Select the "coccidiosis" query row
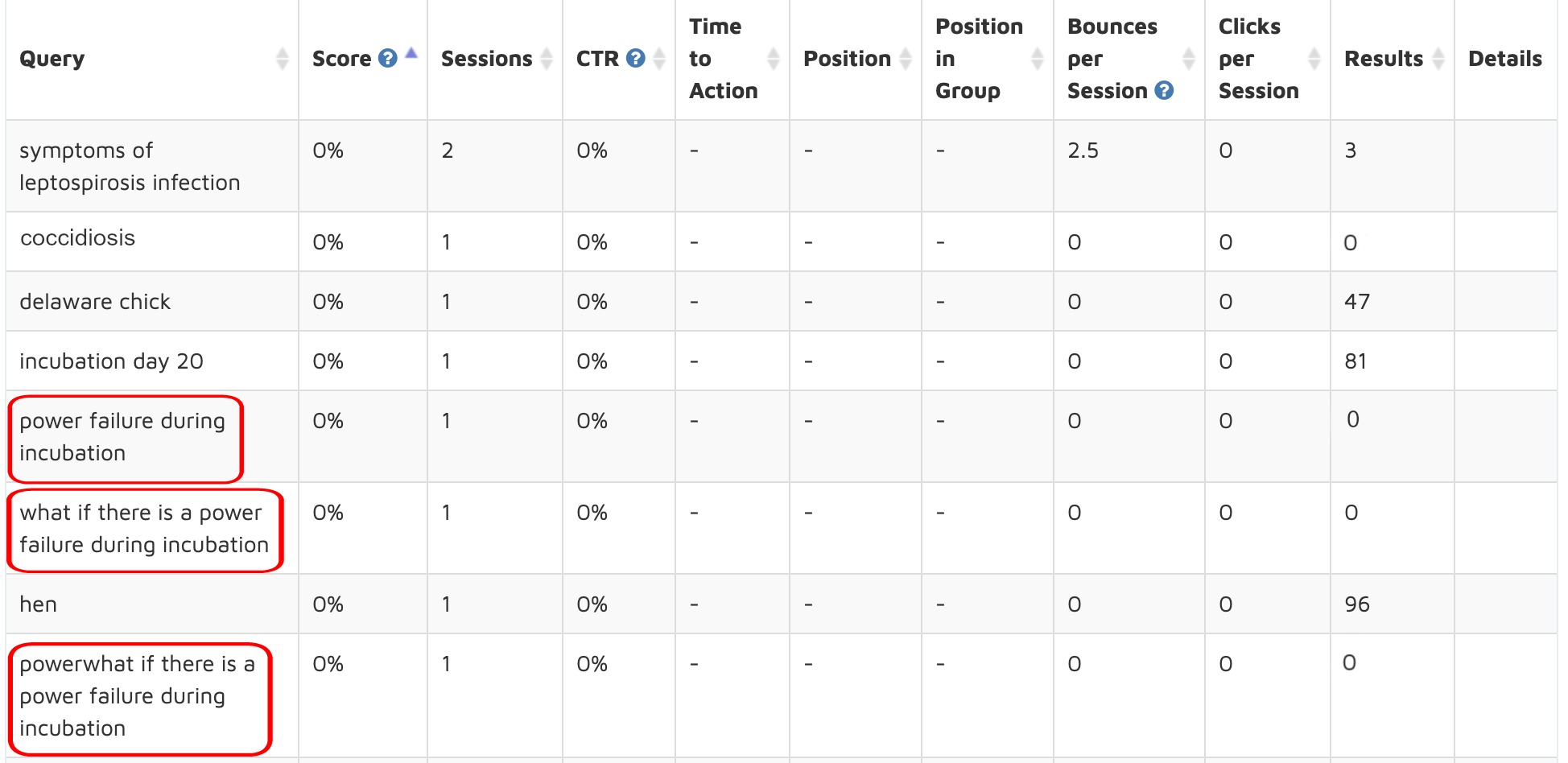 pos(77,238)
